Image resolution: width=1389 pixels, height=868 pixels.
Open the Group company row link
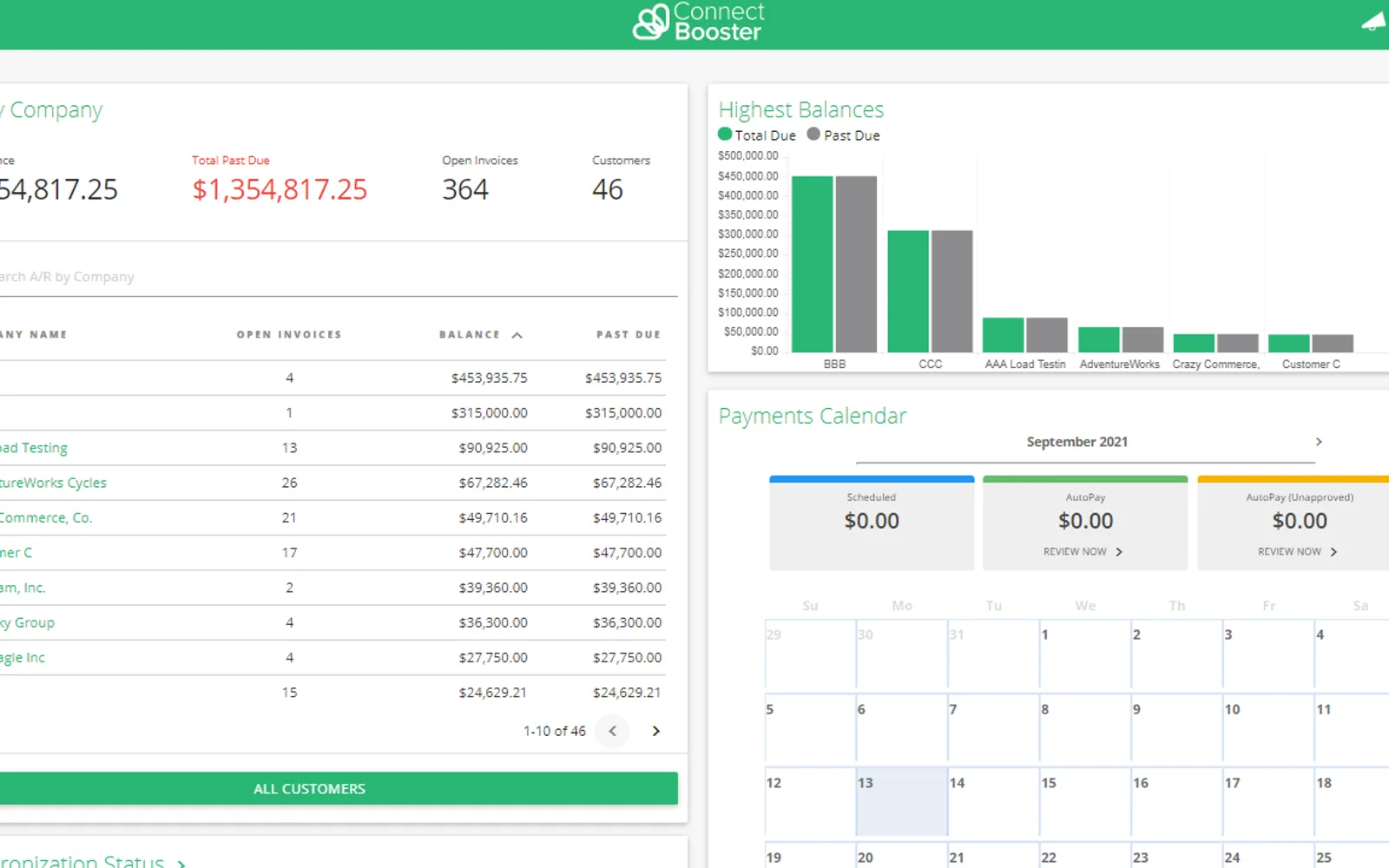pos(27,622)
